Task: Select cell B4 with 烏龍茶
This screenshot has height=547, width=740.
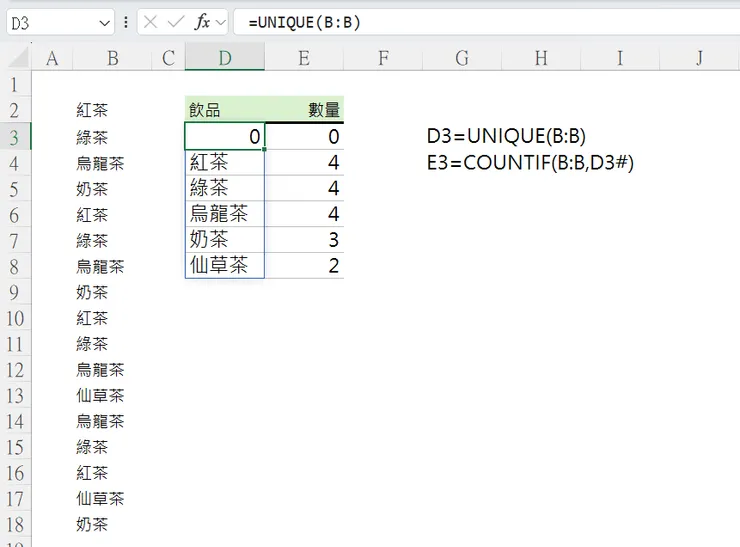Action: coord(112,163)
